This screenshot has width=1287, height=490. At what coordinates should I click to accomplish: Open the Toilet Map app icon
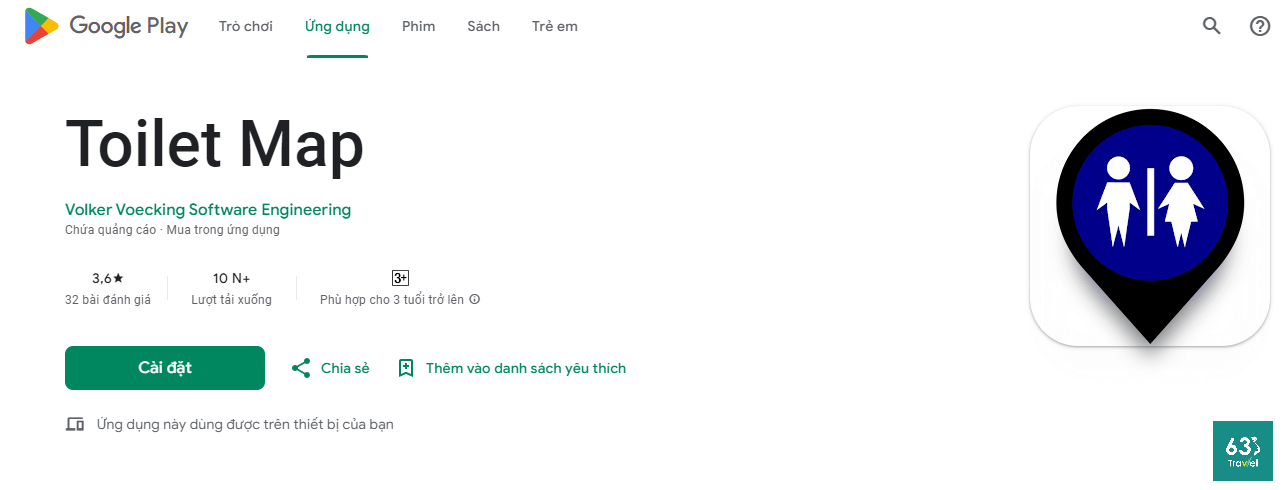[x=1149, y=226]
